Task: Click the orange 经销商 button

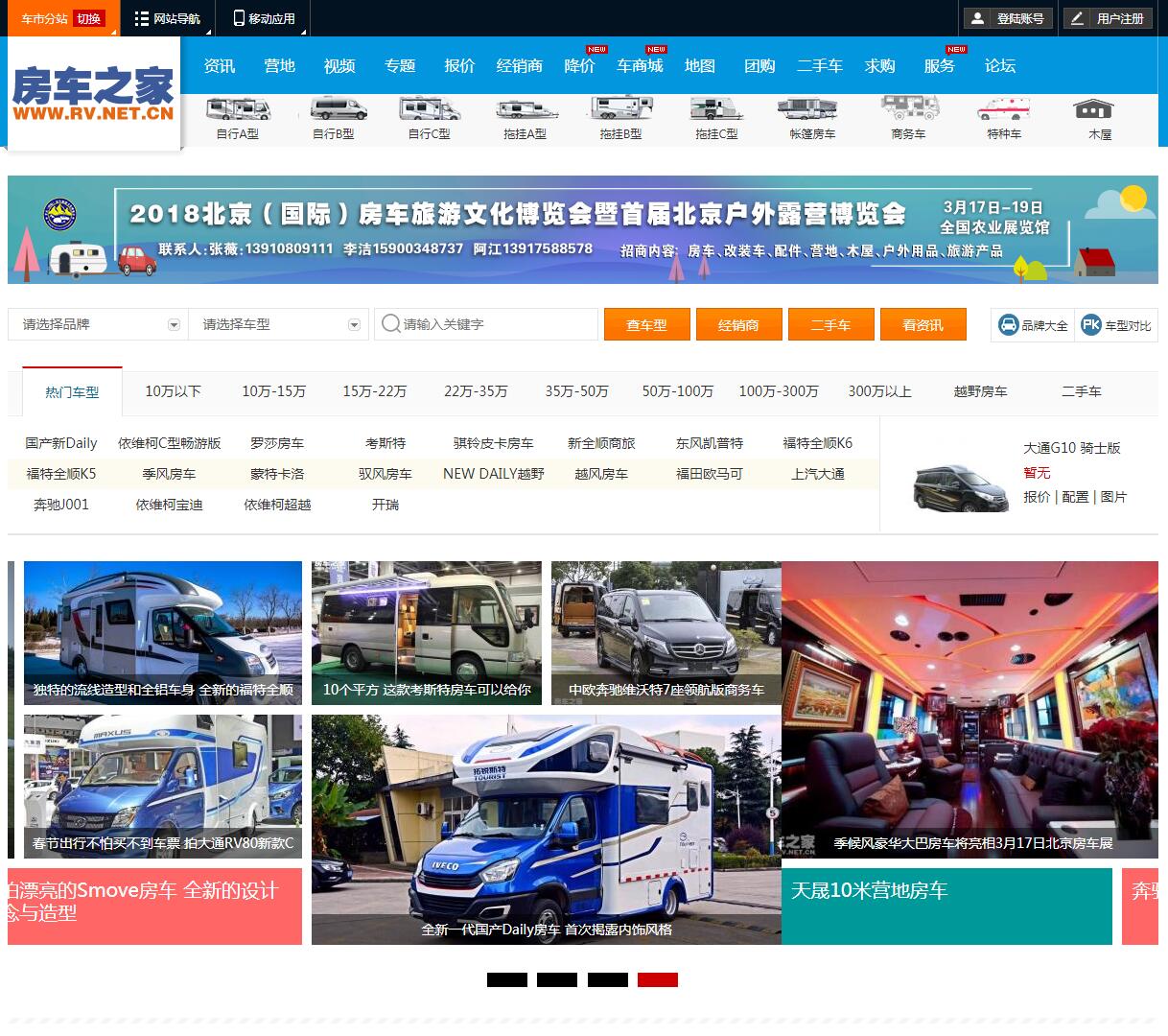Action: [x=739, y=325]
